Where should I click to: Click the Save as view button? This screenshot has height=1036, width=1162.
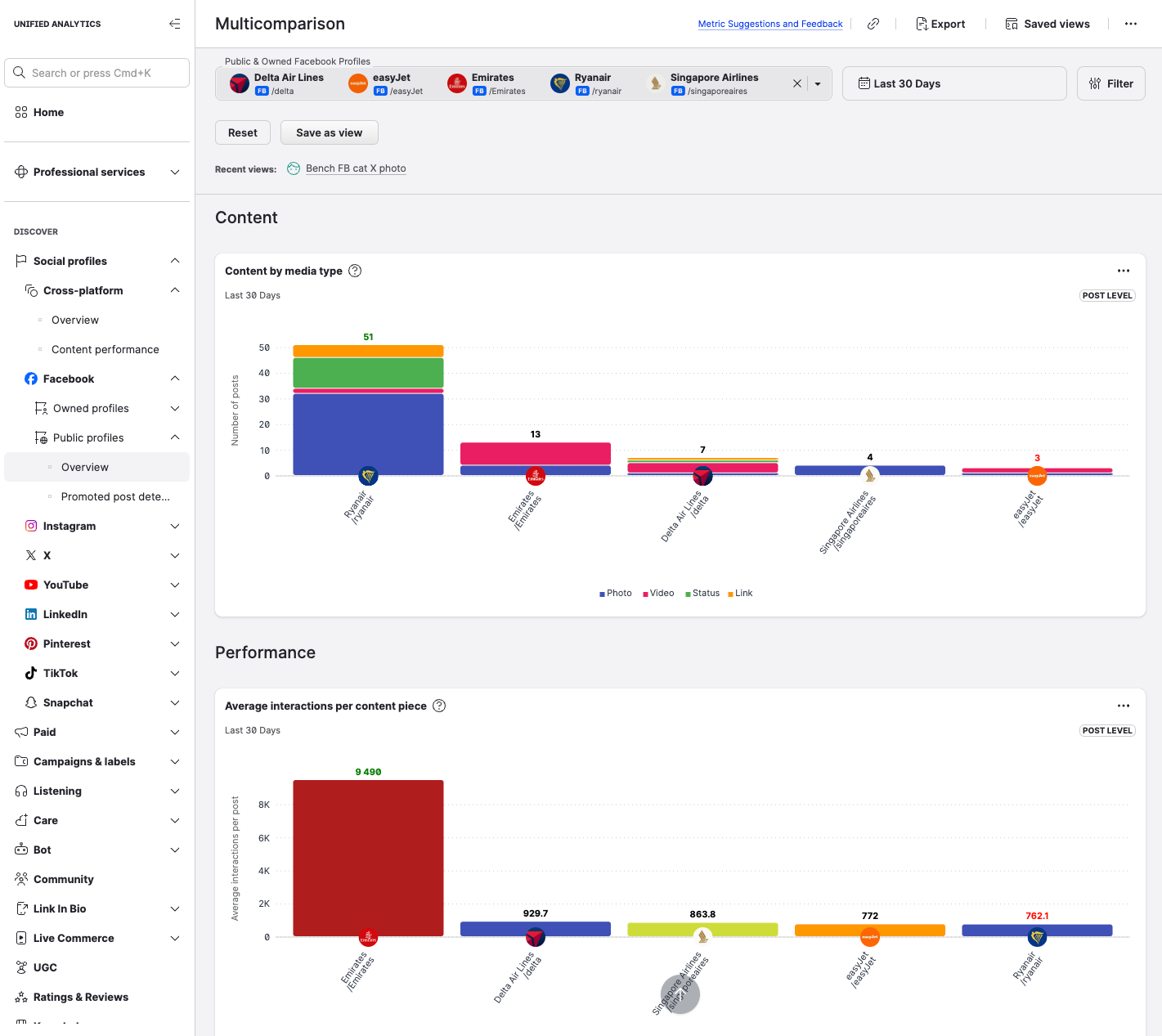[329, 132]
